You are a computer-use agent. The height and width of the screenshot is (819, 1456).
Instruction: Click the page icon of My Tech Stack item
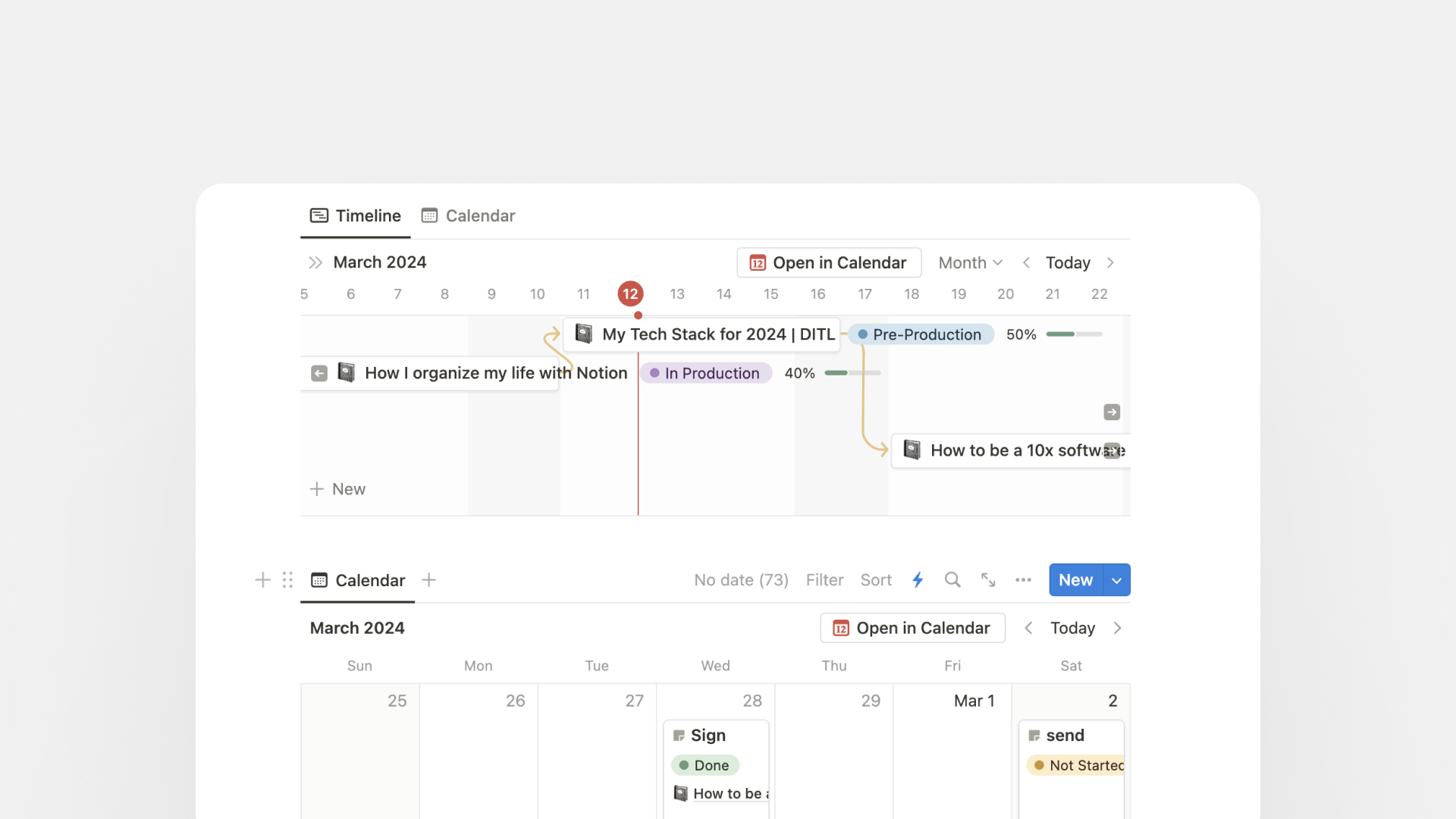pos(583,334)
